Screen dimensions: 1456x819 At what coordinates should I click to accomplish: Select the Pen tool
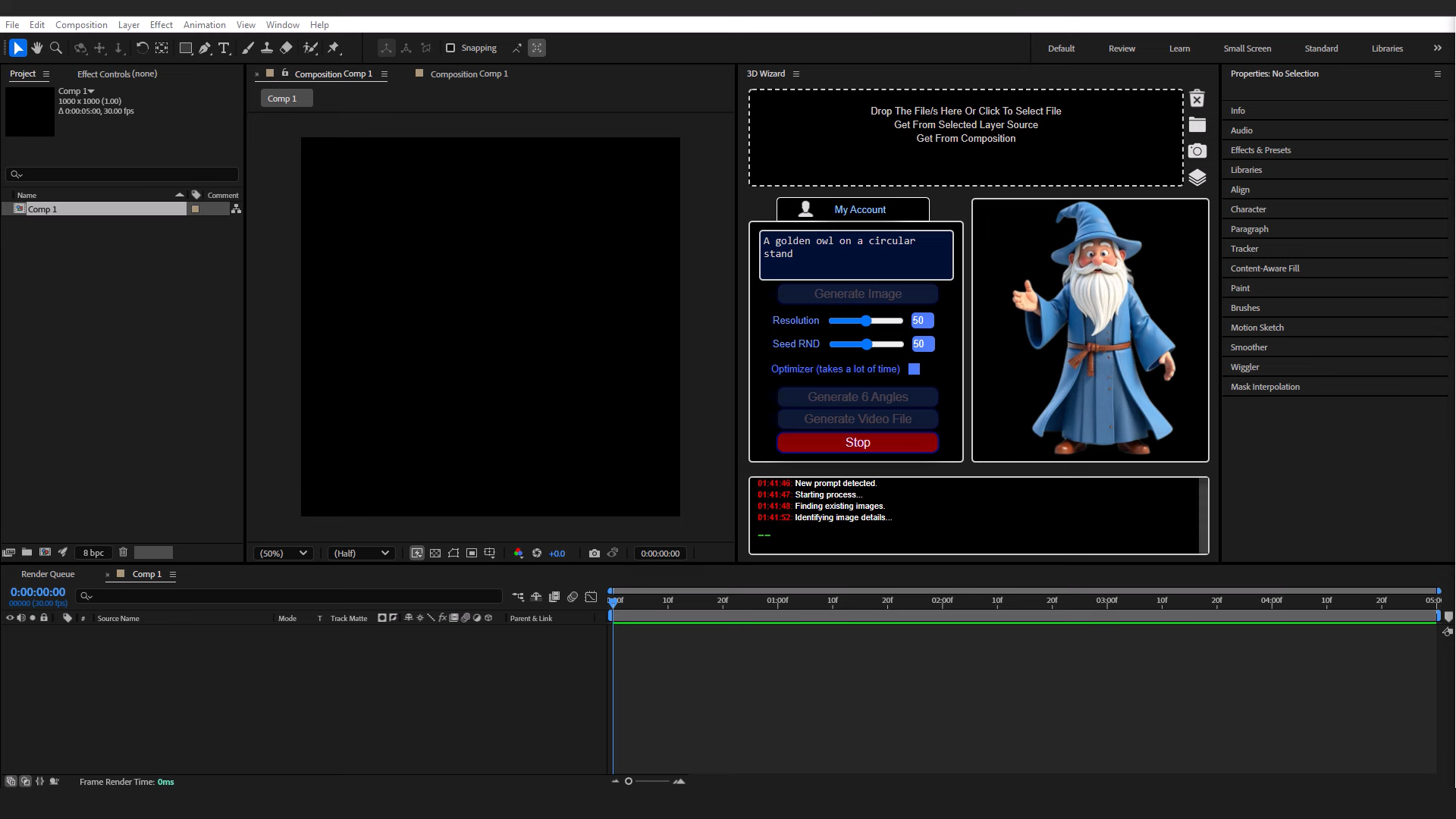205,48
